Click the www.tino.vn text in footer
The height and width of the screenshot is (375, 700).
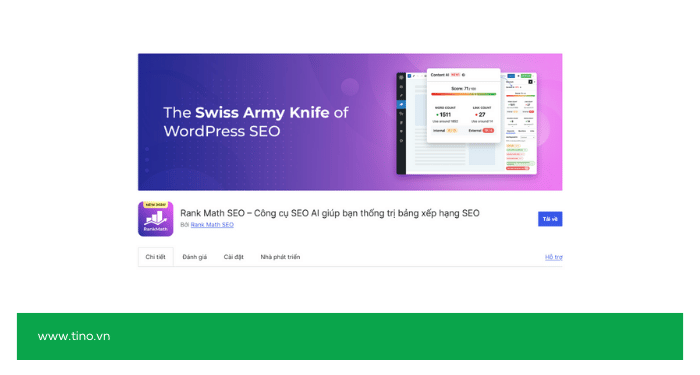tap(74, 336)
